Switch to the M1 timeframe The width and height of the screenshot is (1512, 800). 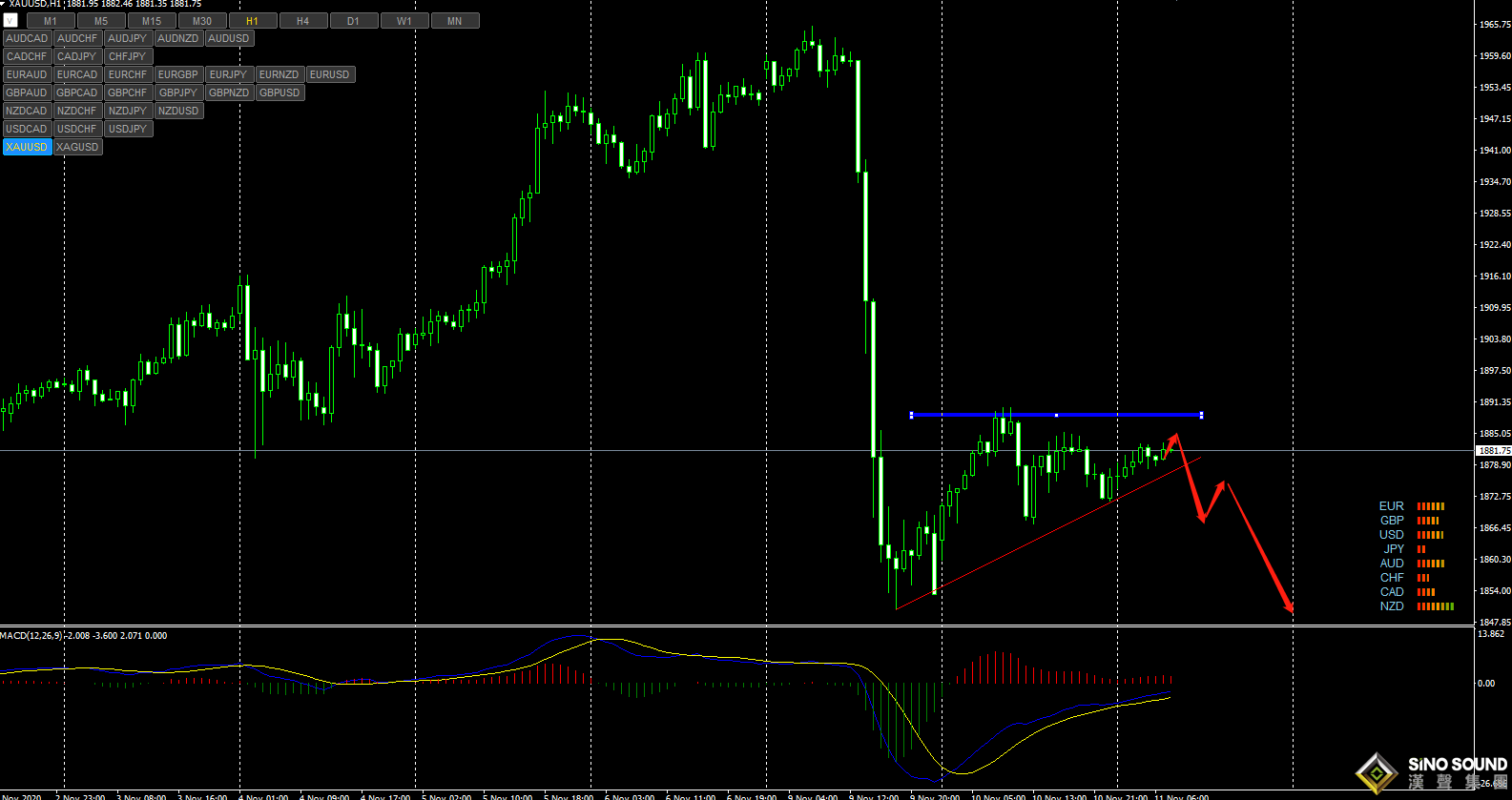click(x=51, y=21)
